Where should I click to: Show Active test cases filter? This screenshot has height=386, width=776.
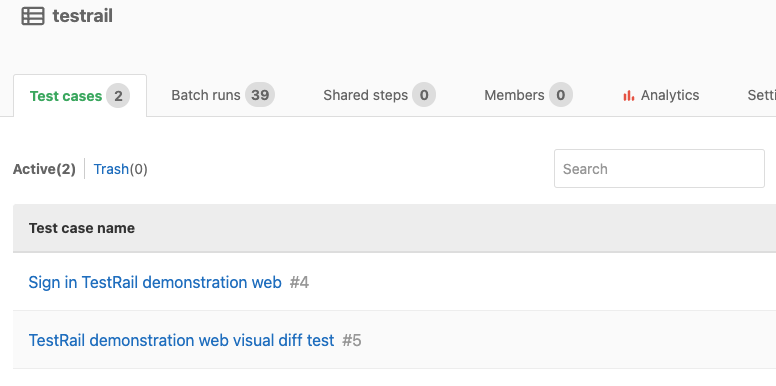click(44, 169)
